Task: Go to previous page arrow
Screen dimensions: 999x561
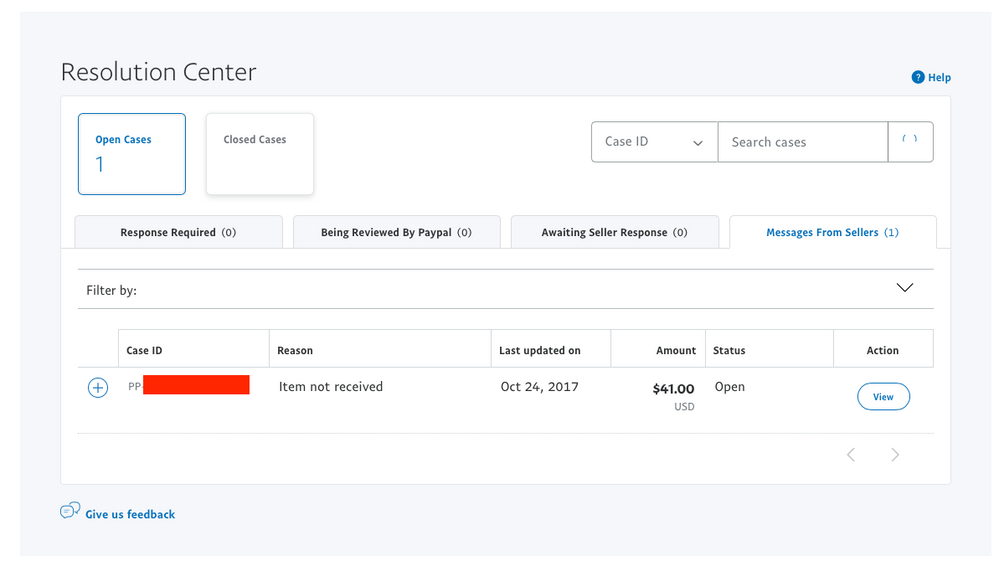Action: click(851, 455)
